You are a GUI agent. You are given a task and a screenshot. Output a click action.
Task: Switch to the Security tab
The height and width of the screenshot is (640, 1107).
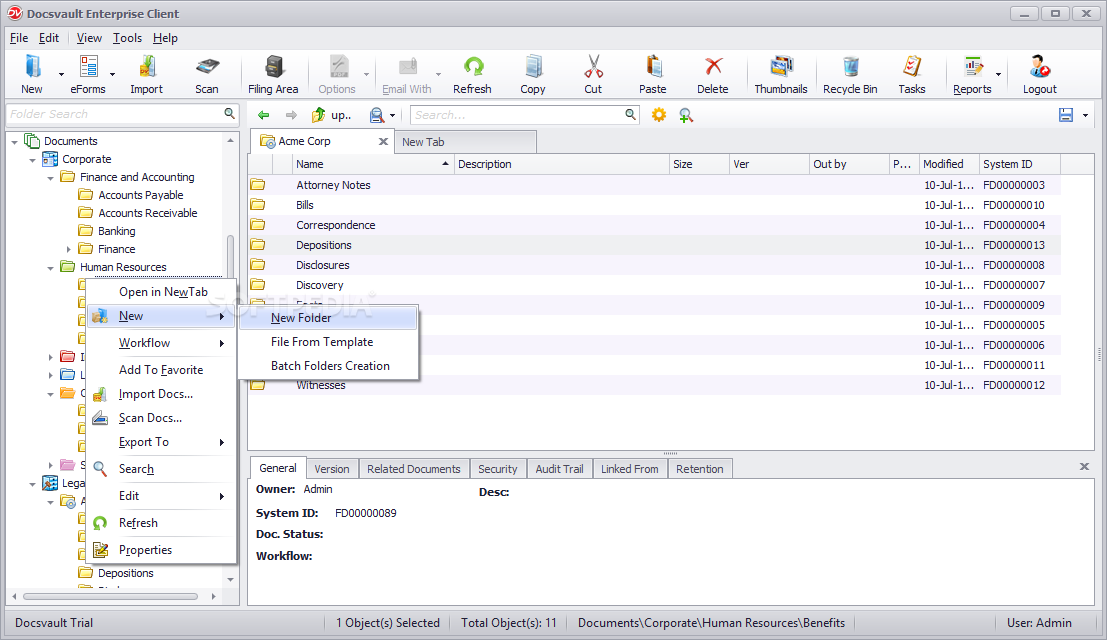498,469
